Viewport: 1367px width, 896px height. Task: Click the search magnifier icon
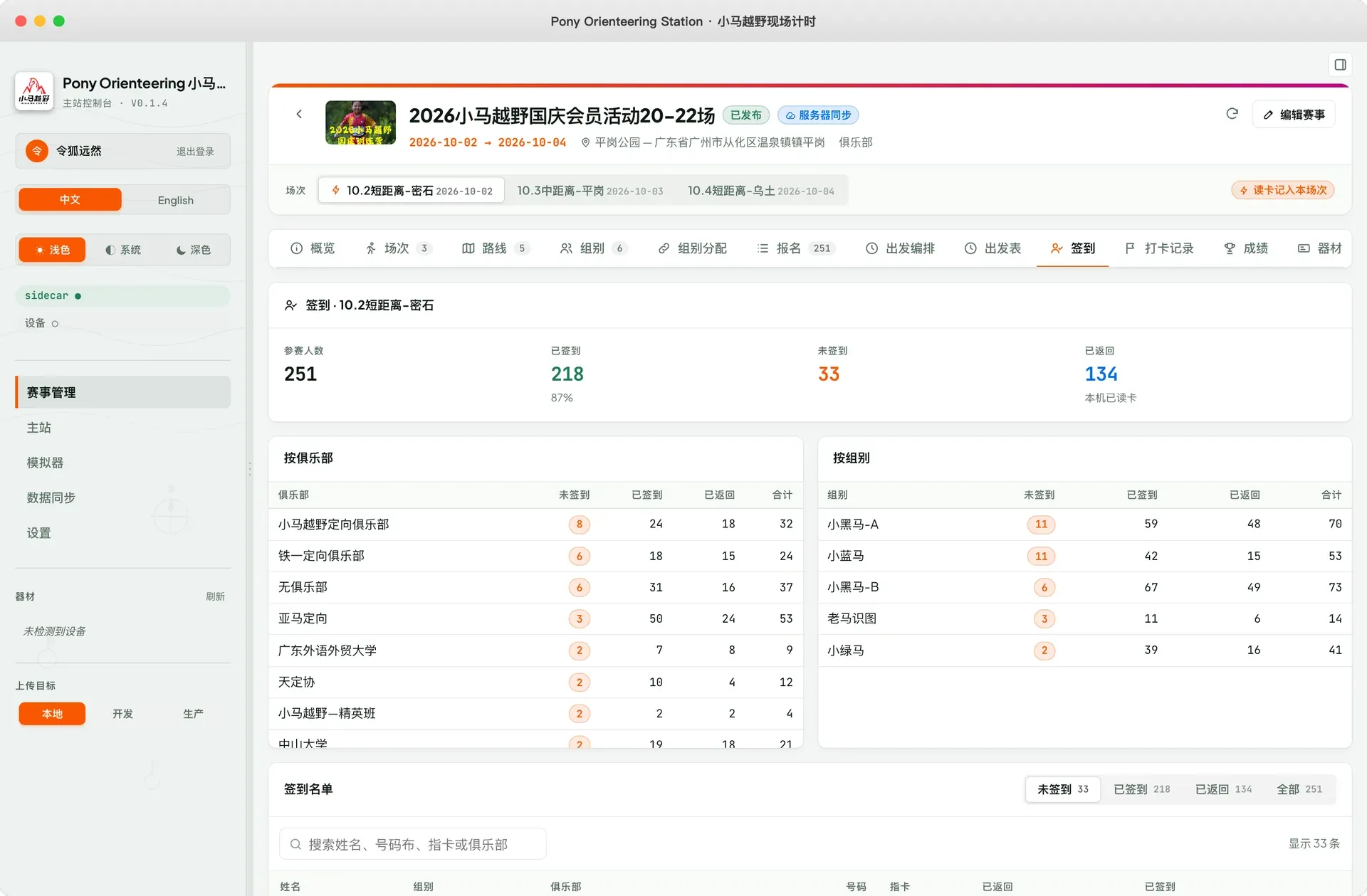295,844
